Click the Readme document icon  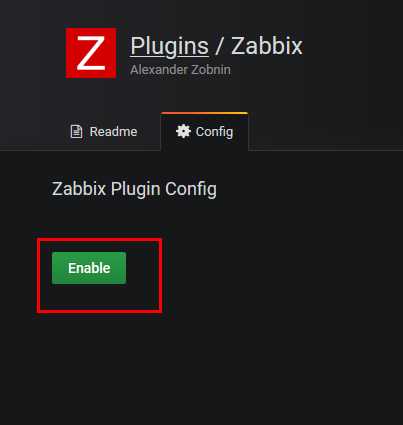pyautogui.click(x=76, y=131)
